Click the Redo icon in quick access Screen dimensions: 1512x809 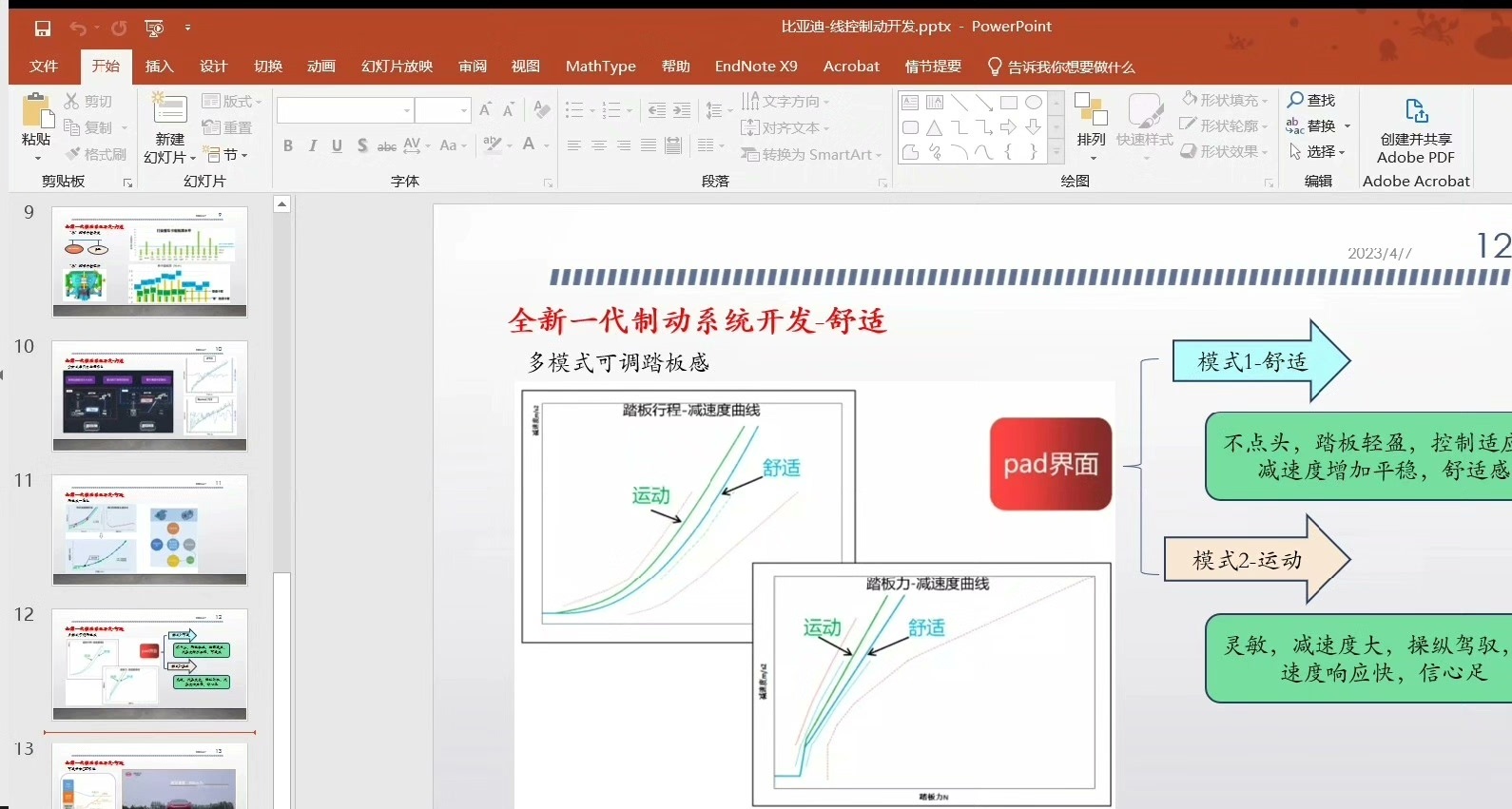tap(119, 29)
